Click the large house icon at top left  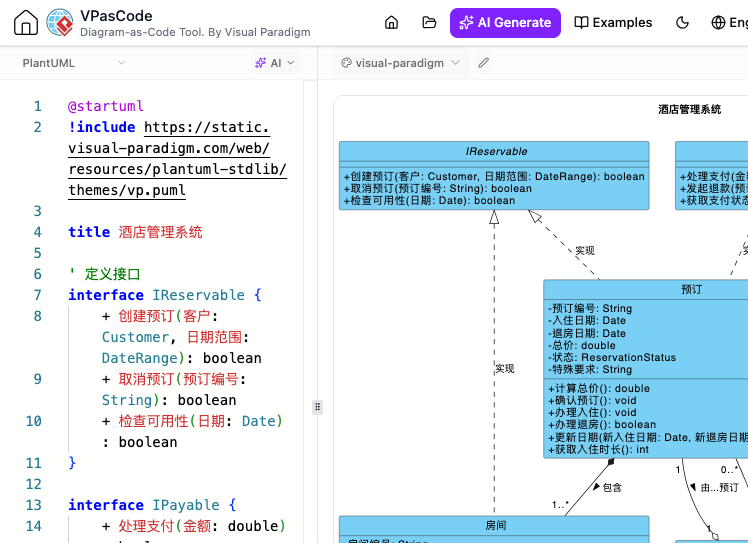point(26,22)
